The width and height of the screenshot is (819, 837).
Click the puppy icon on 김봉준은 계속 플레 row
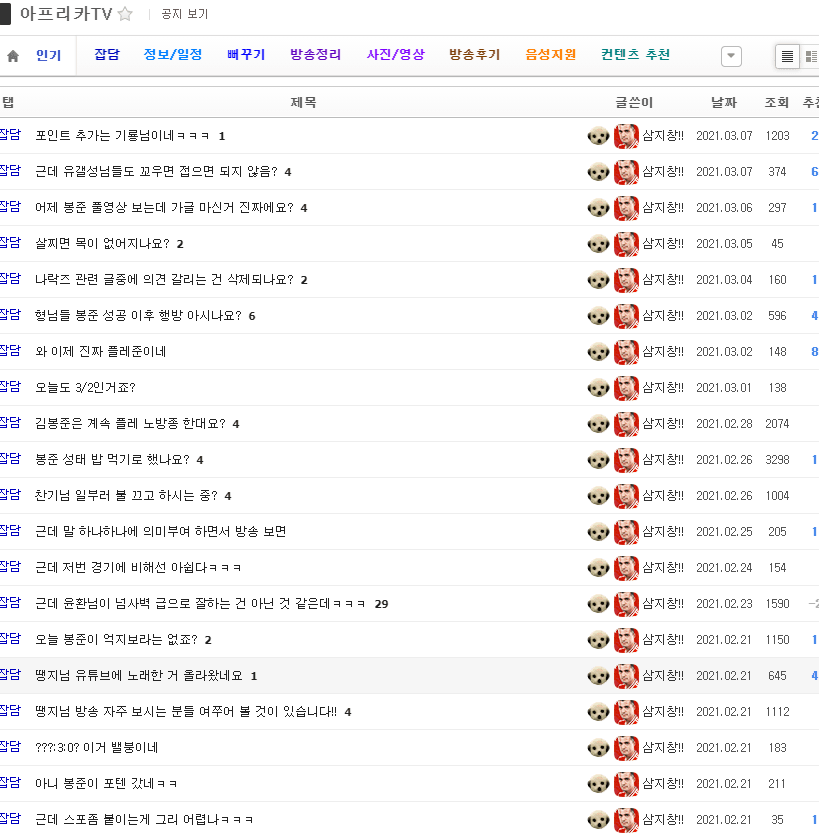pos(598,424)
